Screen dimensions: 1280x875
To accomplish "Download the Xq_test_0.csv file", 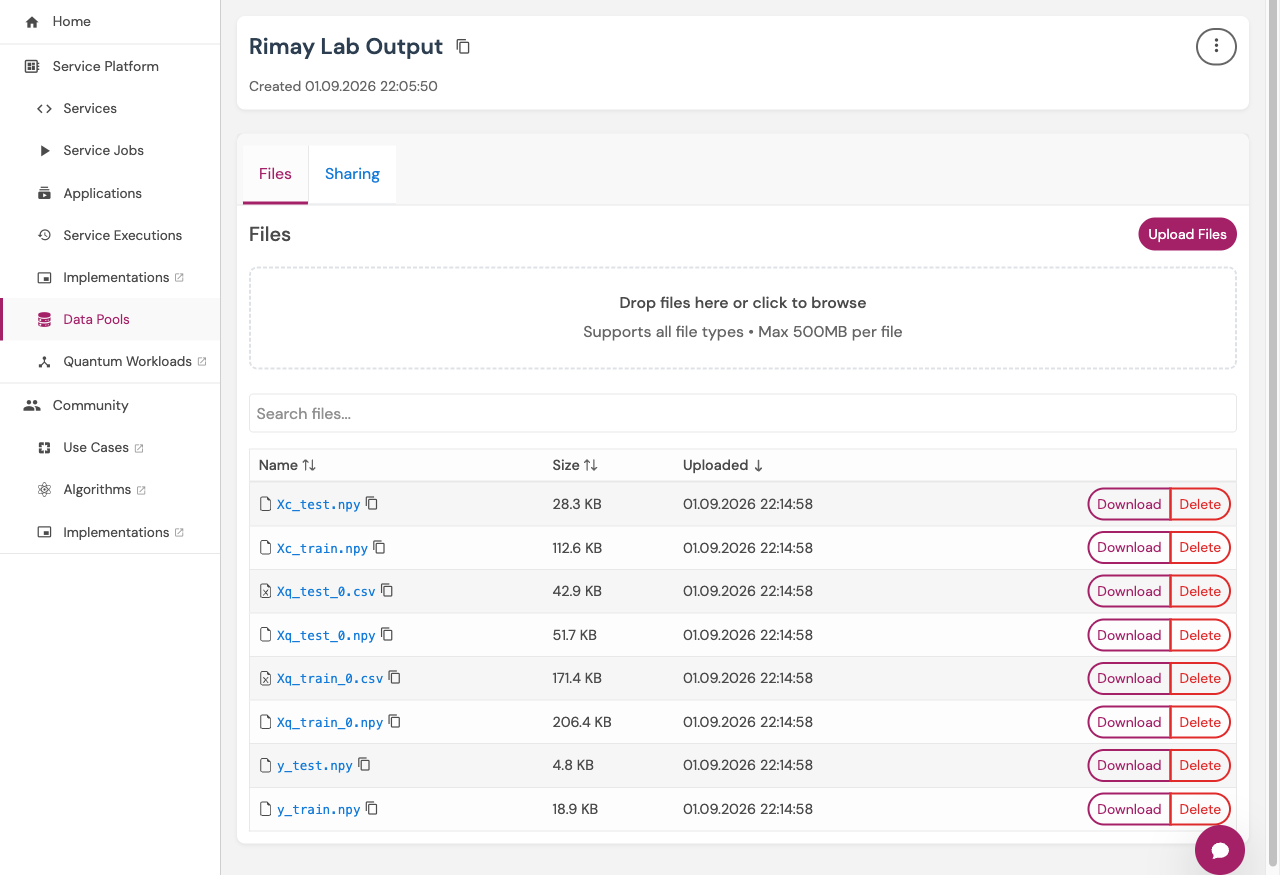I will click(x=1129, y=591).
